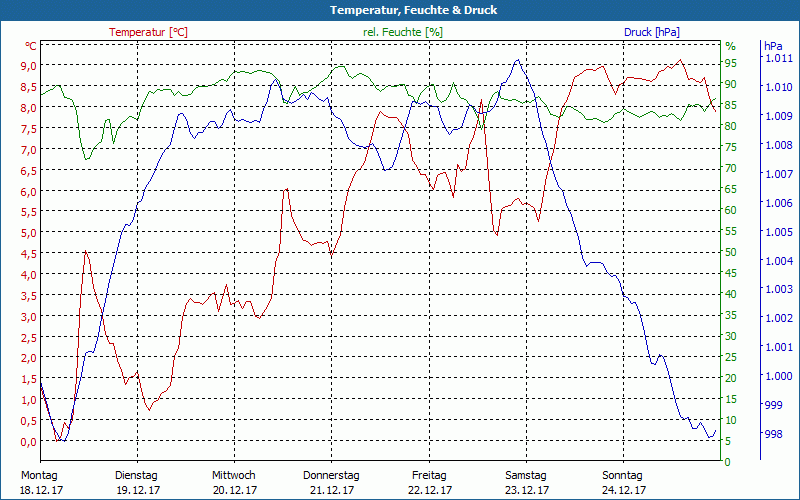Click the blue "1.005" pressure axis value
The image size is (800, 500).
coord(779,232)
